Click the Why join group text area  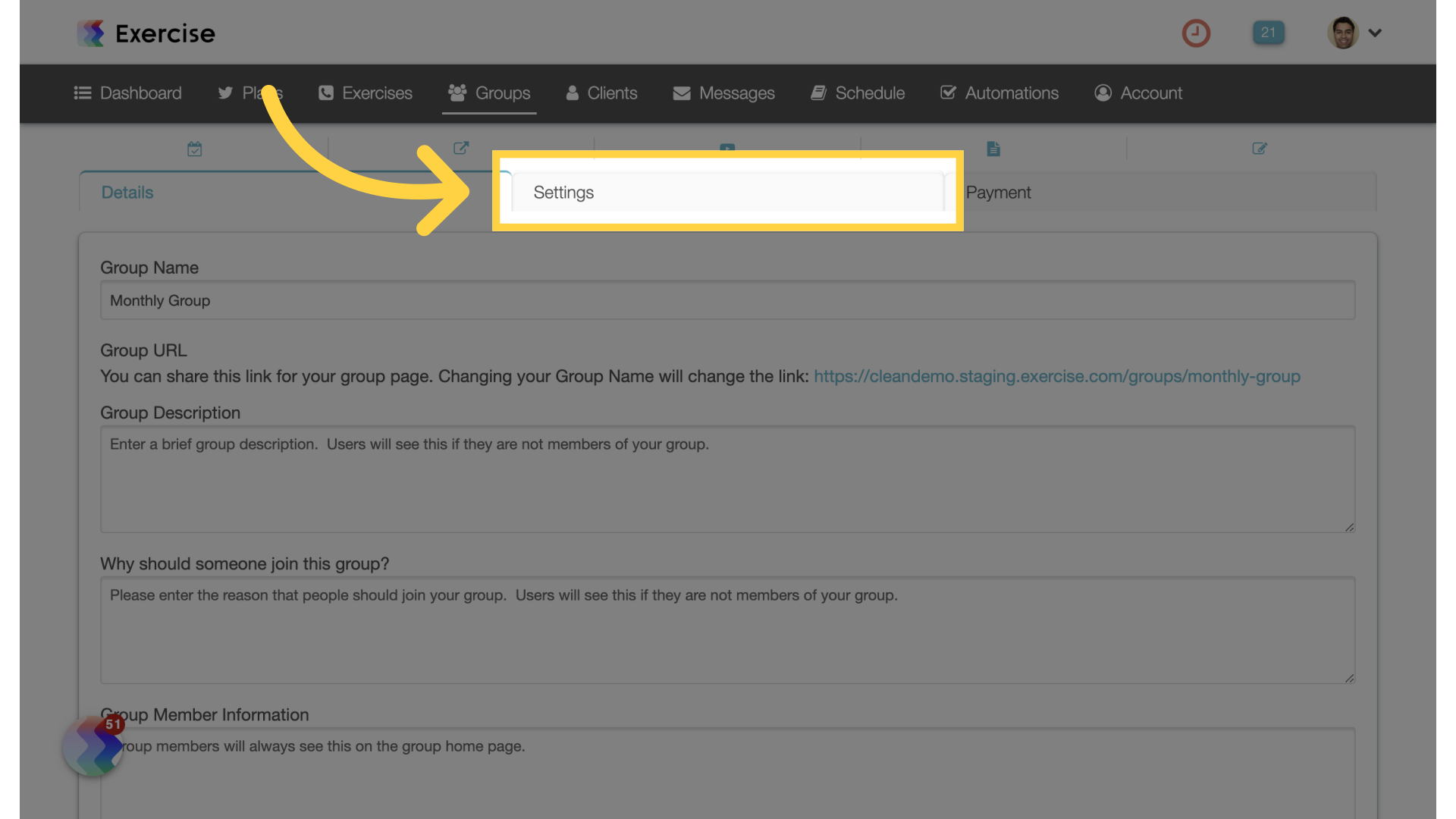click(x=728, y=629)
